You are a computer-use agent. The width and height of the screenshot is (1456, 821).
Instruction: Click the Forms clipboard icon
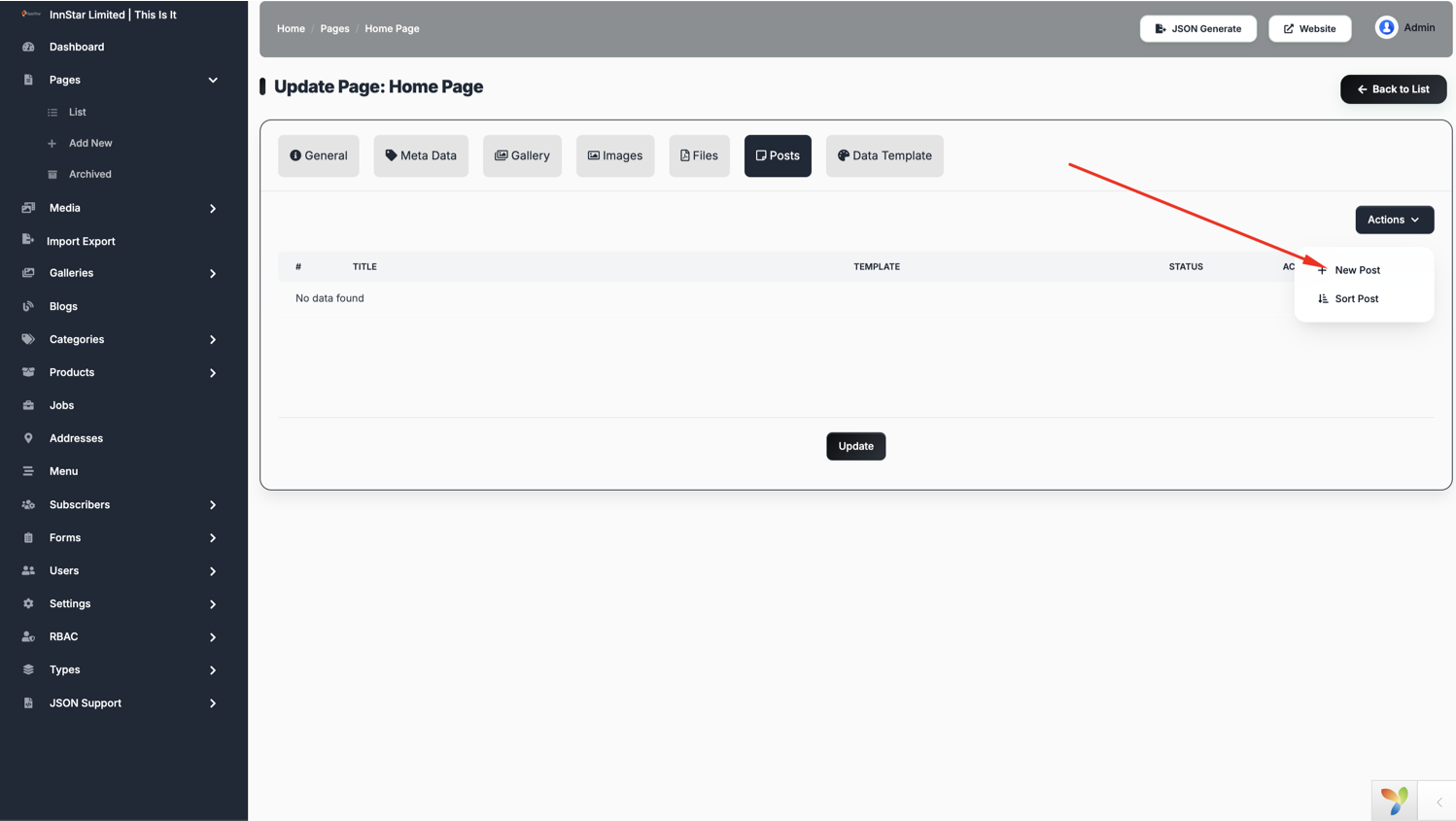click(x=28, y=537)
